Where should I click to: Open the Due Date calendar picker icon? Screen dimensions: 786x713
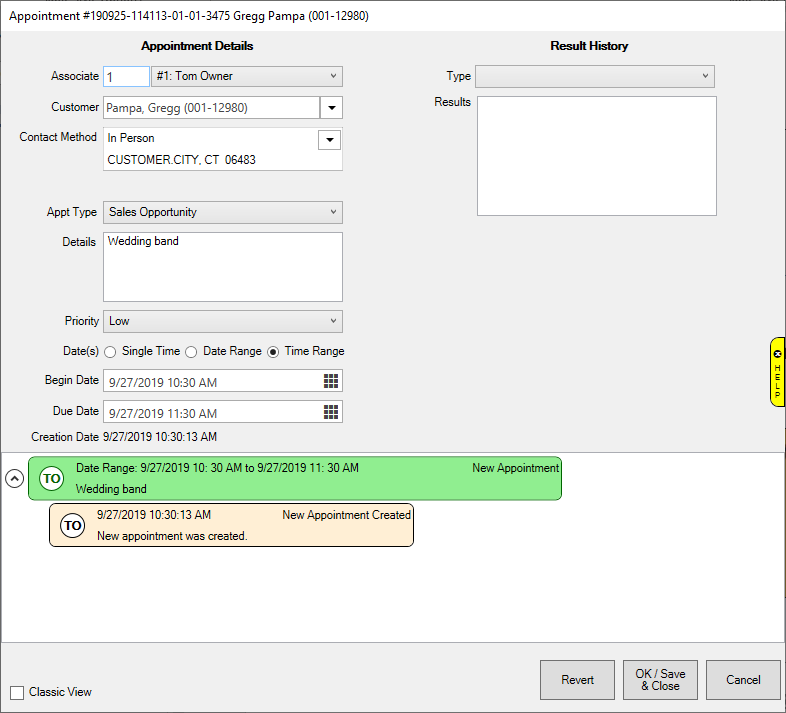[x=331, y=412]
